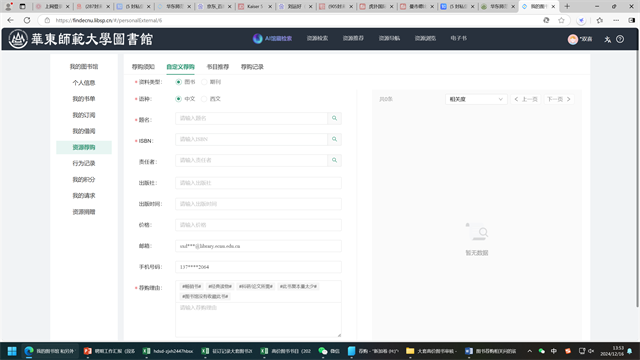Go to next results page (下一页)
The image size is (640, 360).
[x=559, y=99]
